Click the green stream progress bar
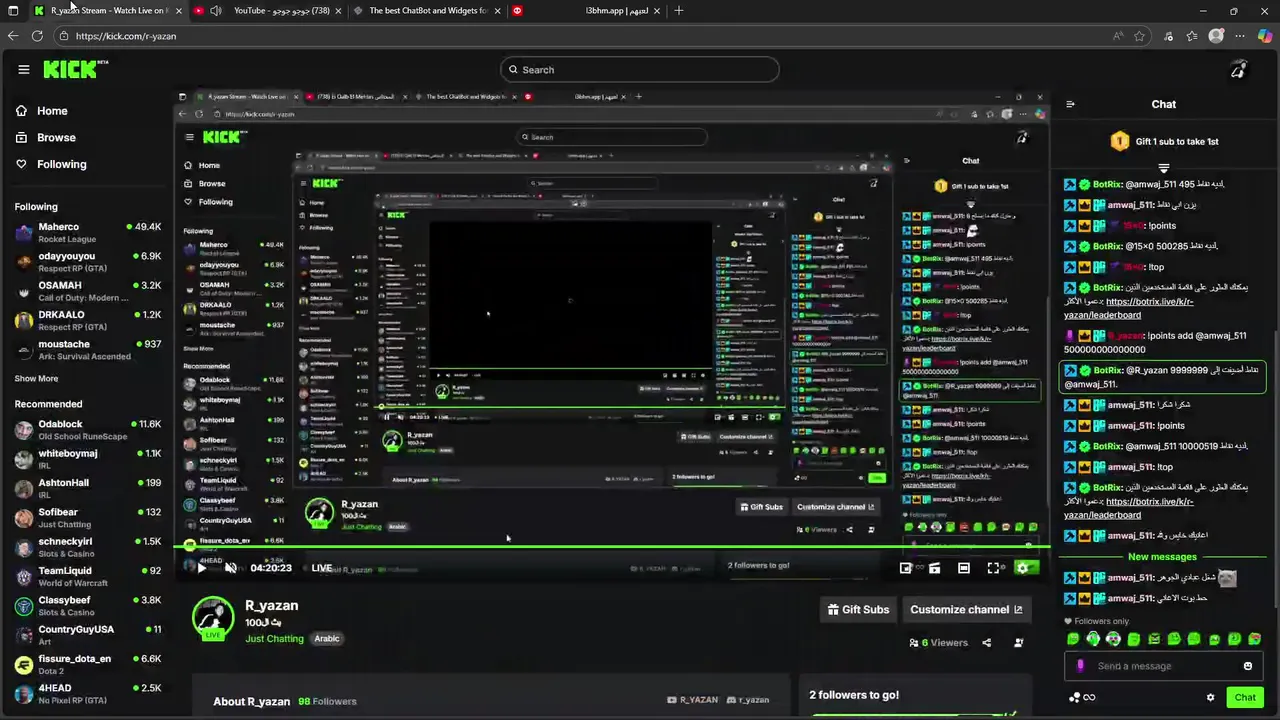 [x=612, y=548]
